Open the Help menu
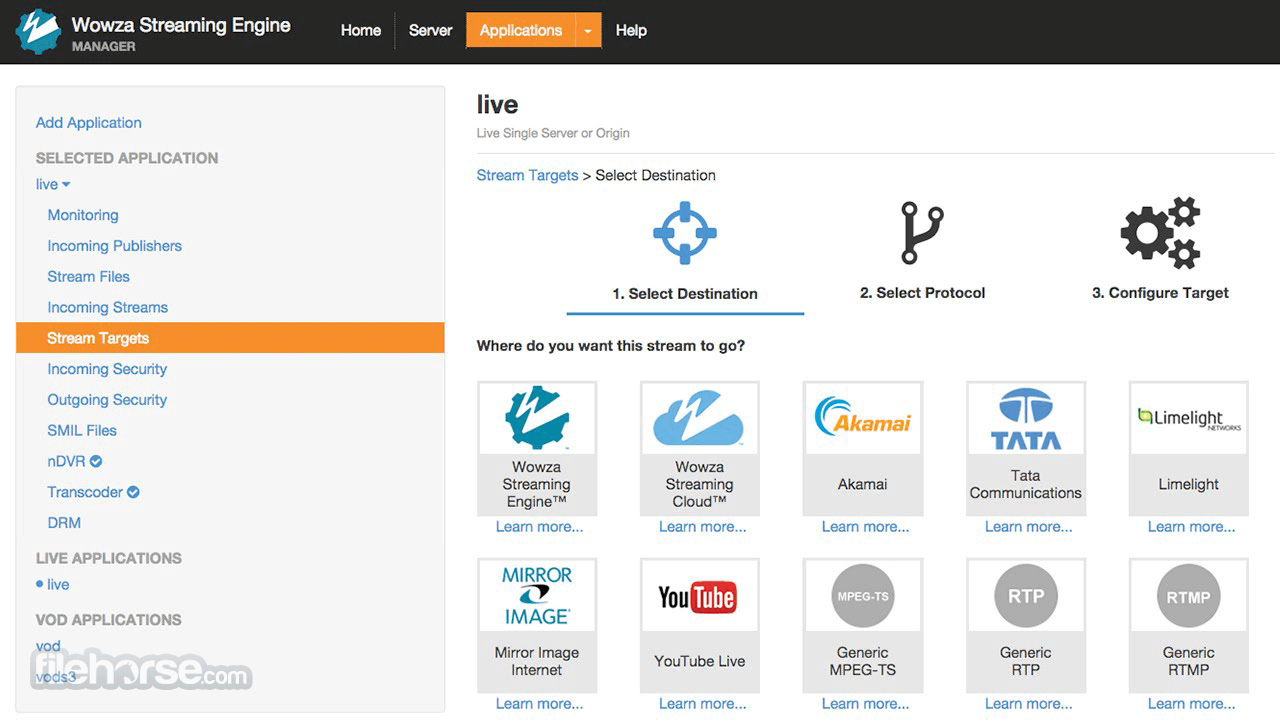The height and width of the screenshot is (720, 1280). pyautogui.click(x=631, y=31)
